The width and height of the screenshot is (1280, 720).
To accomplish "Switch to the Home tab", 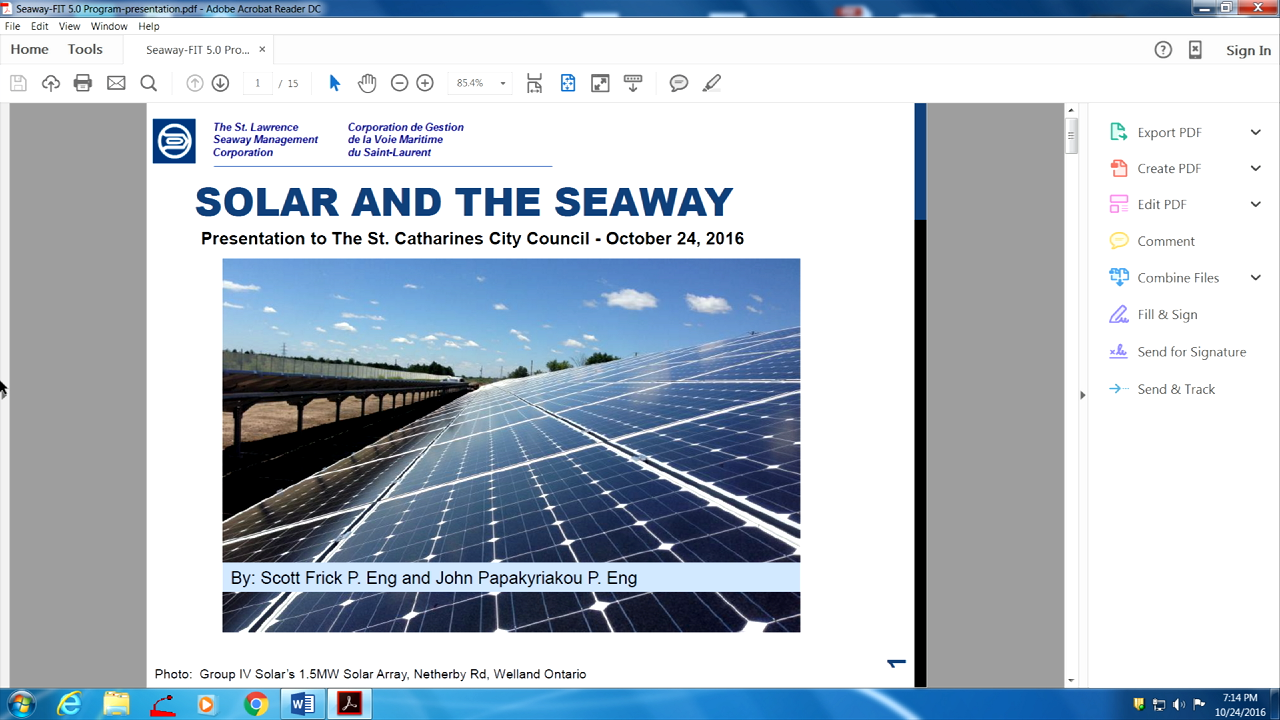I will (29, 49).
